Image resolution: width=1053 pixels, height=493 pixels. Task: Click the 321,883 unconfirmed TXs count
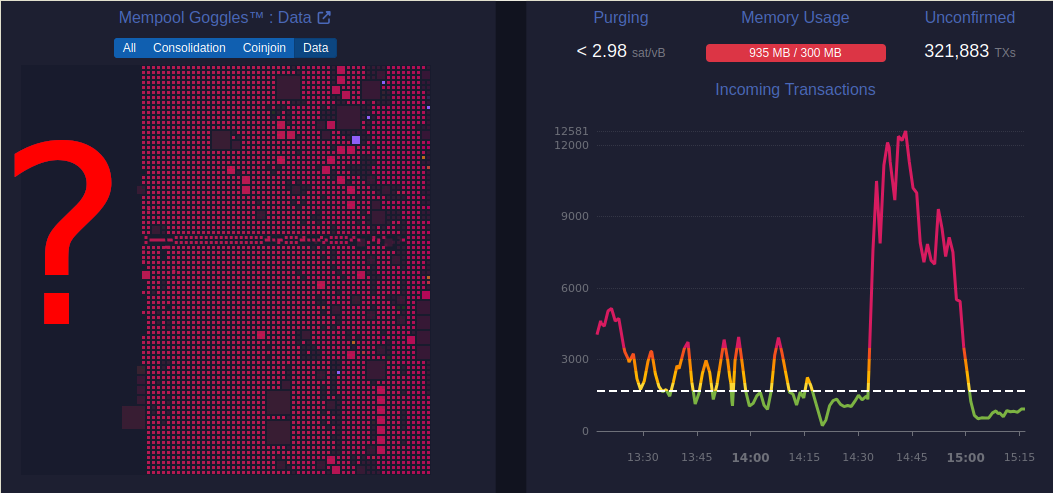tap(956, 52)
